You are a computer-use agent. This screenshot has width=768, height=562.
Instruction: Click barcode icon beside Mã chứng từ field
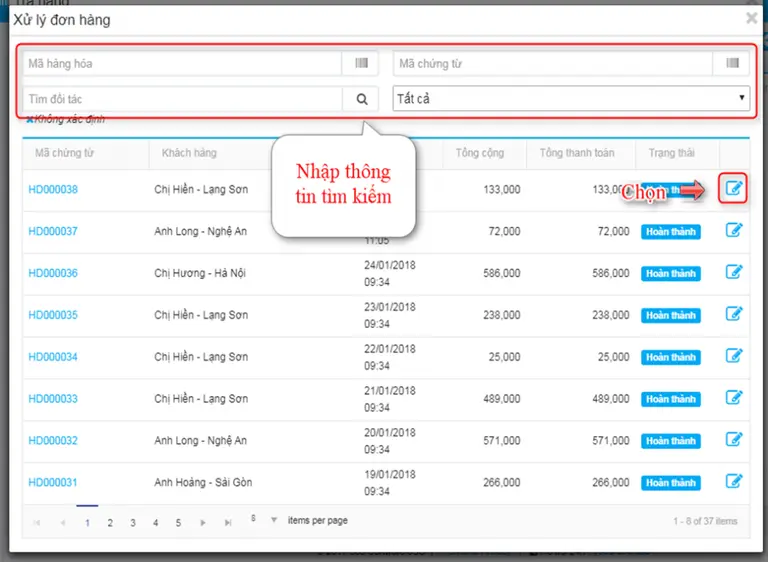point(732,63)
